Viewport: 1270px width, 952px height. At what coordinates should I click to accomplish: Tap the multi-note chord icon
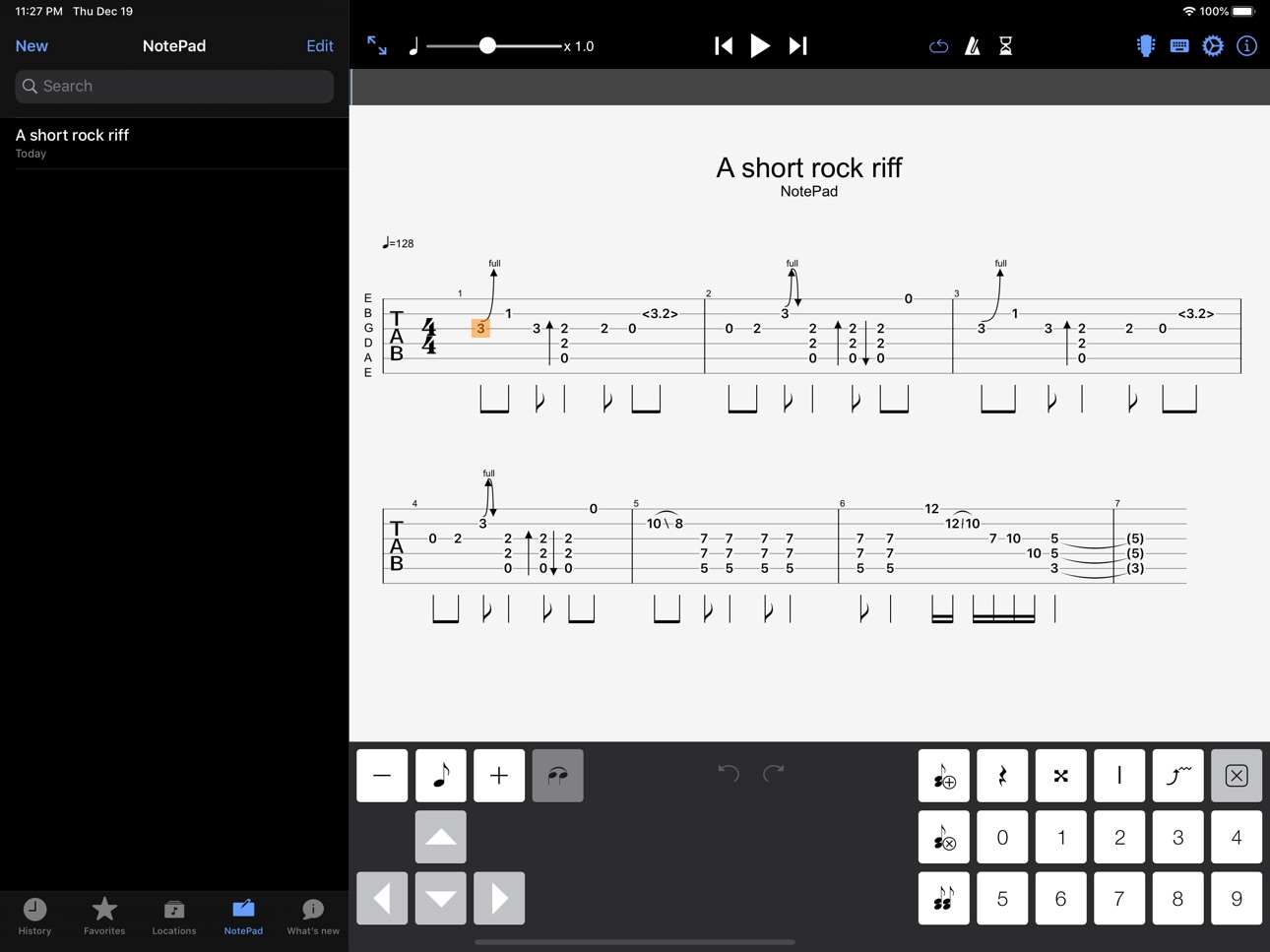click(x=944, y=898)
